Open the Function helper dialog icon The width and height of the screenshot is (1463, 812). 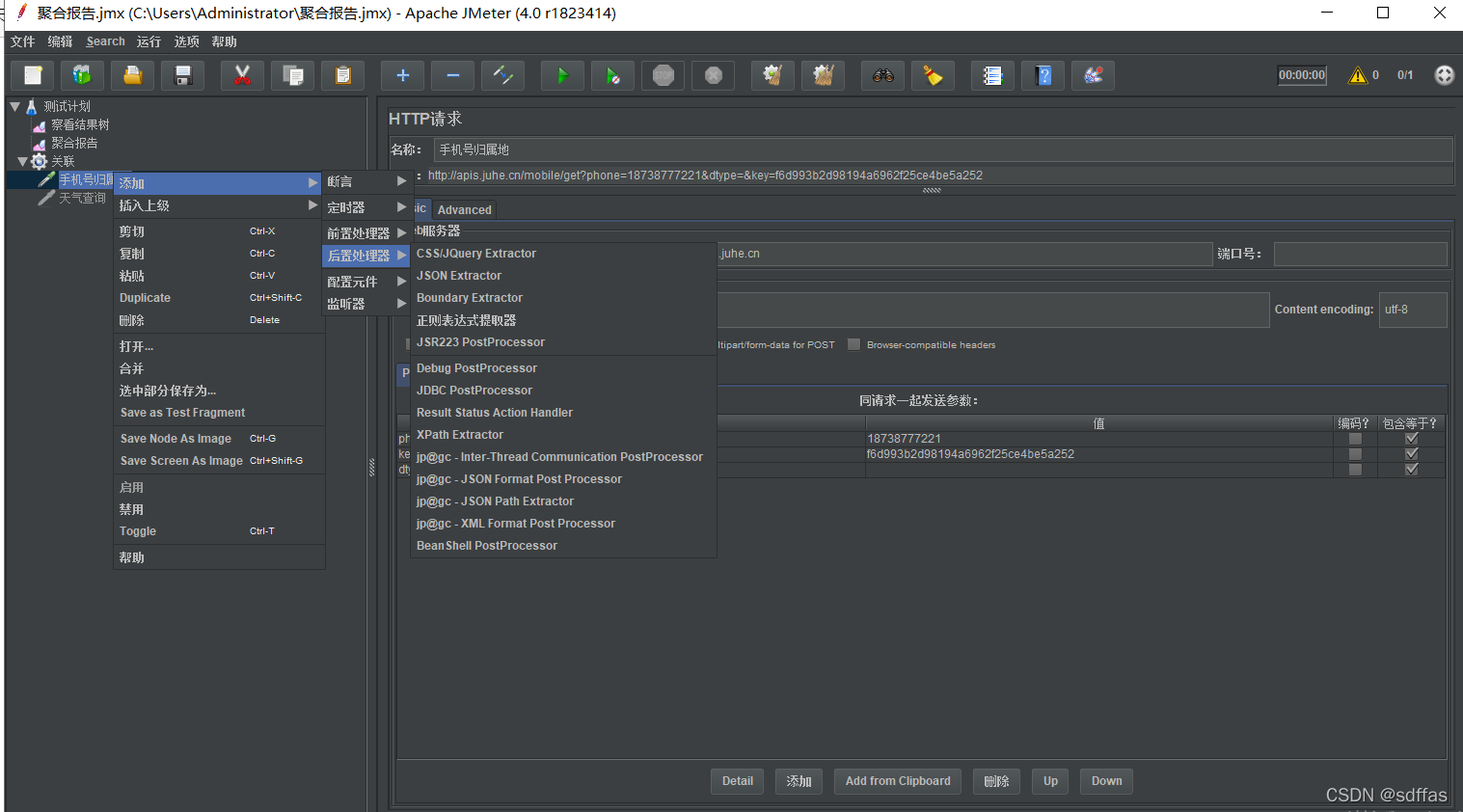(993, 75)
